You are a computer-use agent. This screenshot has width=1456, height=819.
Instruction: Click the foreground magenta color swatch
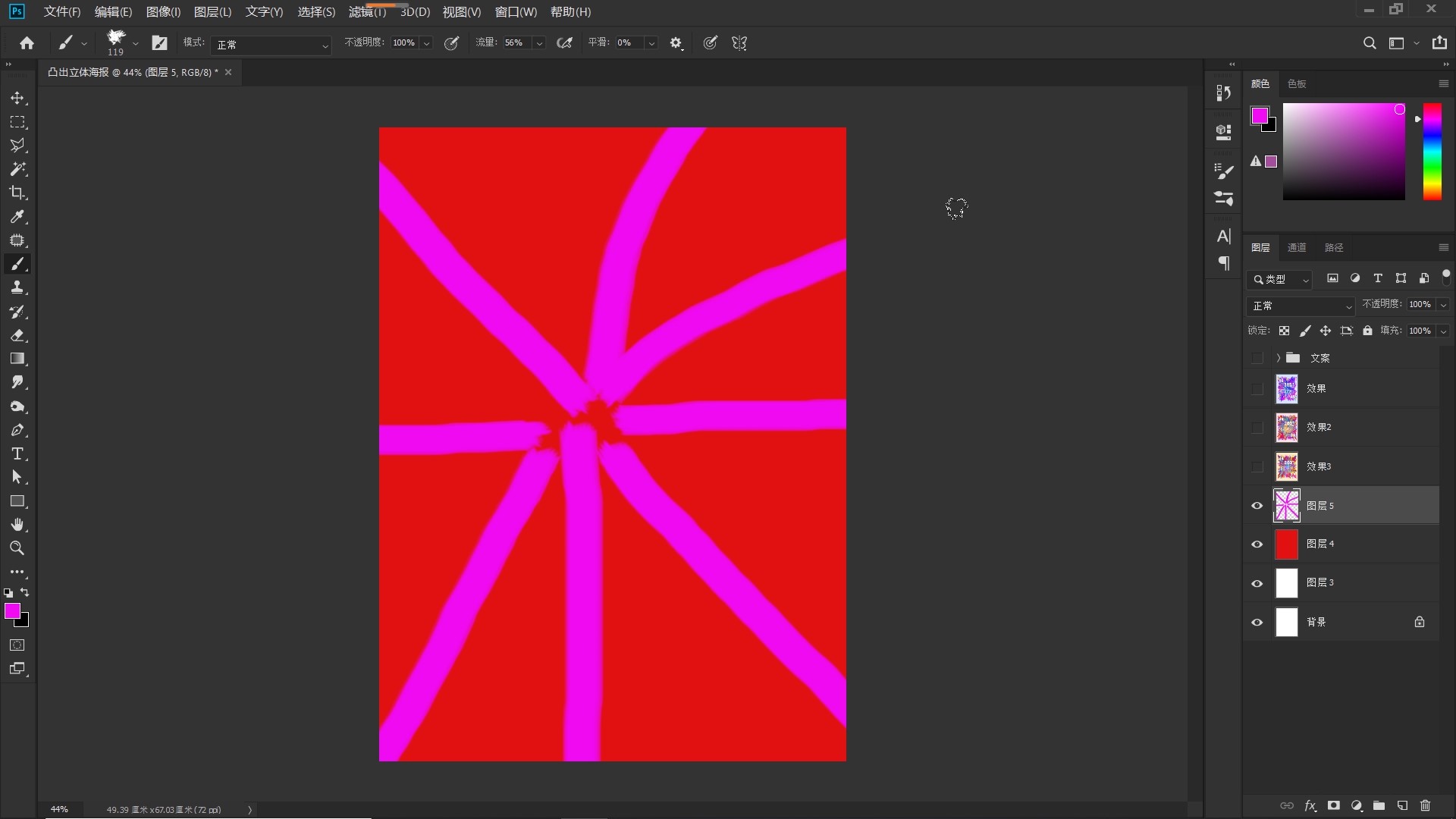(x=11, y=611)
